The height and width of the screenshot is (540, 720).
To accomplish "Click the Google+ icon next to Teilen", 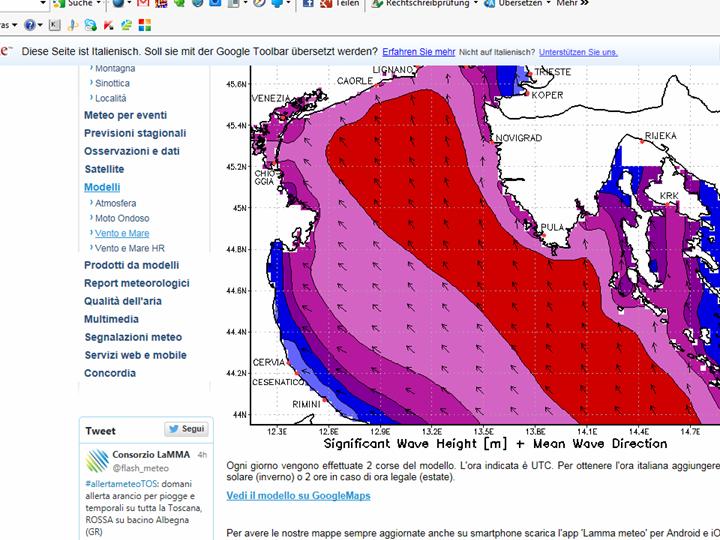I will (326, 4).
